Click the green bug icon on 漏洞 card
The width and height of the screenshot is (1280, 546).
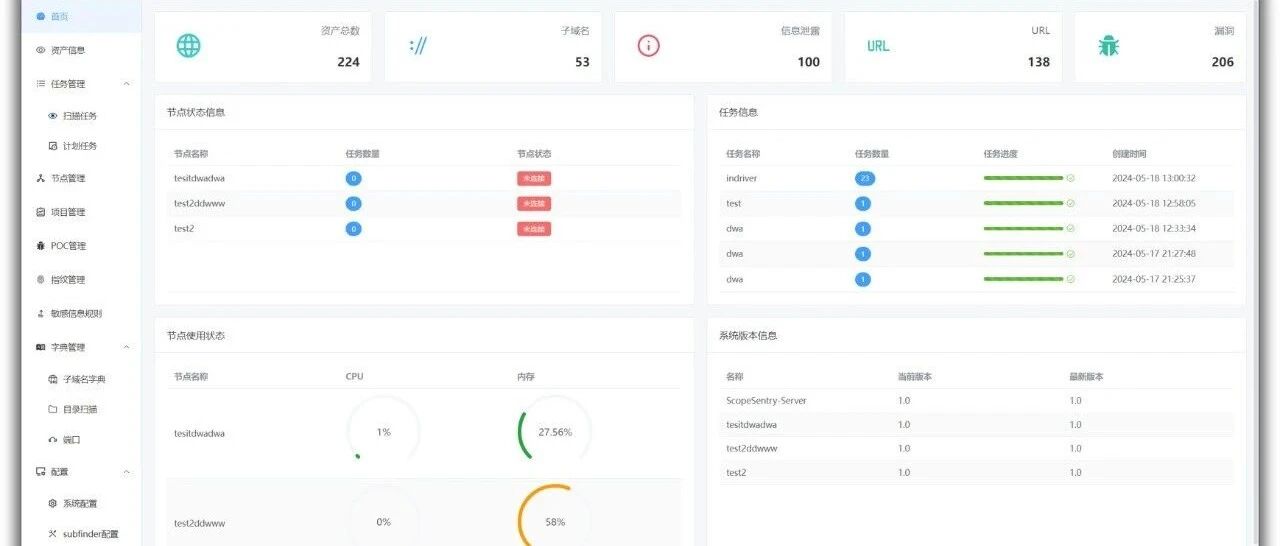(1108, 46)
